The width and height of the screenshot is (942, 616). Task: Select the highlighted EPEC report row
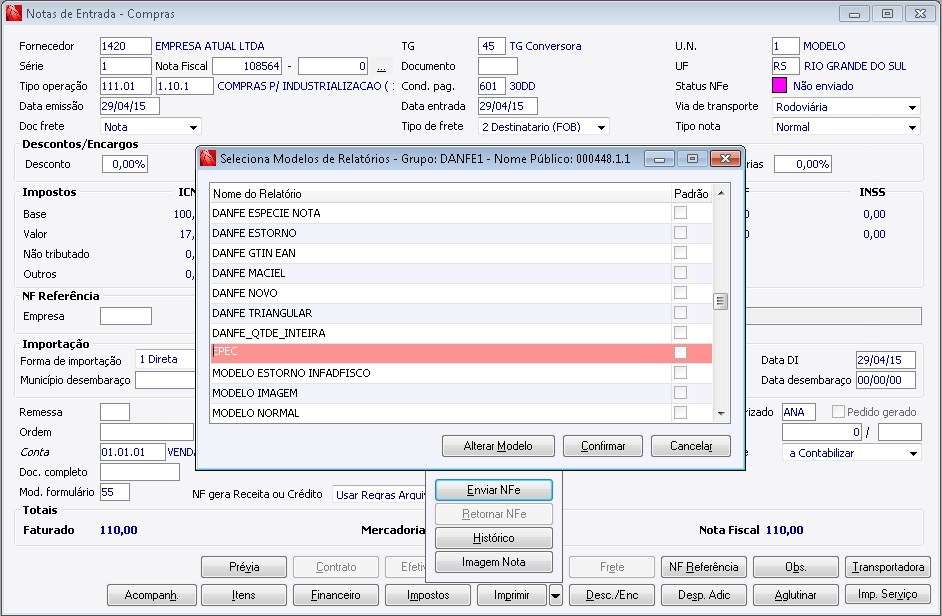click(461, 353)
